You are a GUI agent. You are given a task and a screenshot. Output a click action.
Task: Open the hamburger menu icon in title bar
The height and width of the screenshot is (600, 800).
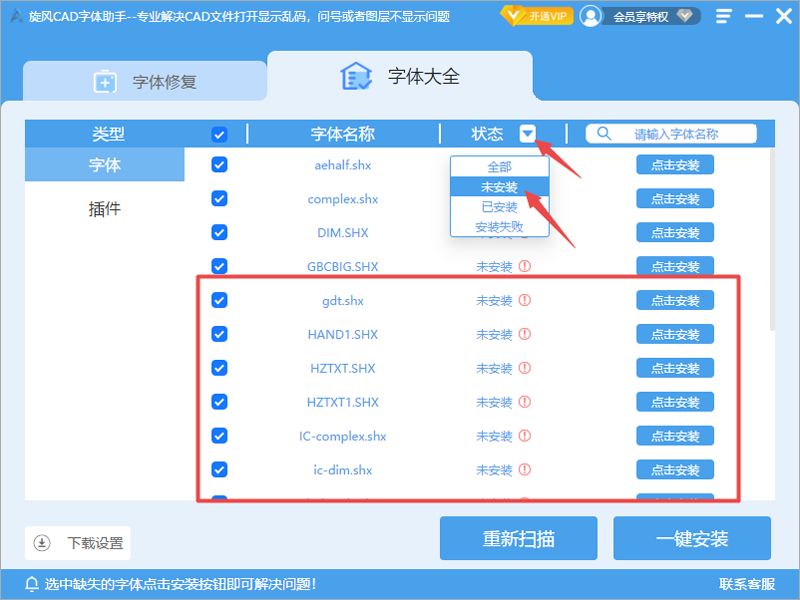pos(723,16)
